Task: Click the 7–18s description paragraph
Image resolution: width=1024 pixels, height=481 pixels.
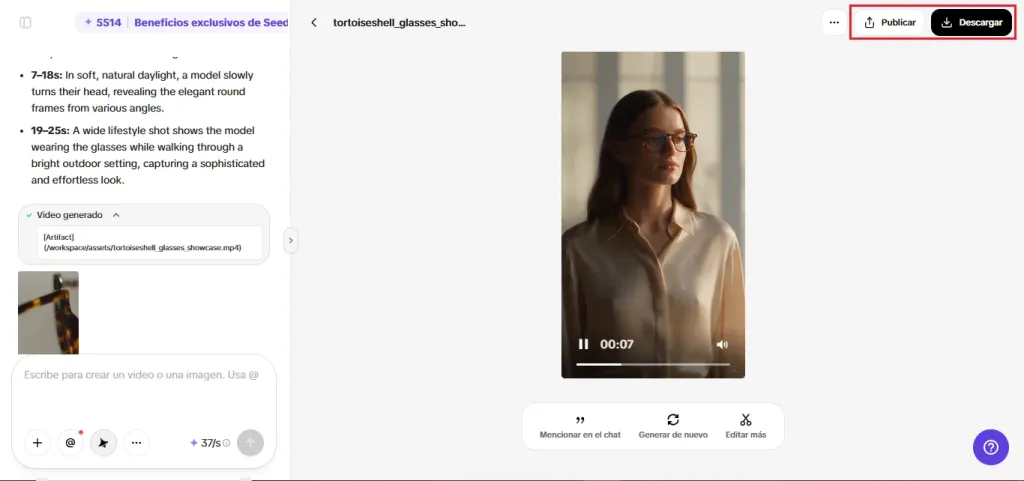Action: pyautogui.click(x=142, y=91)
